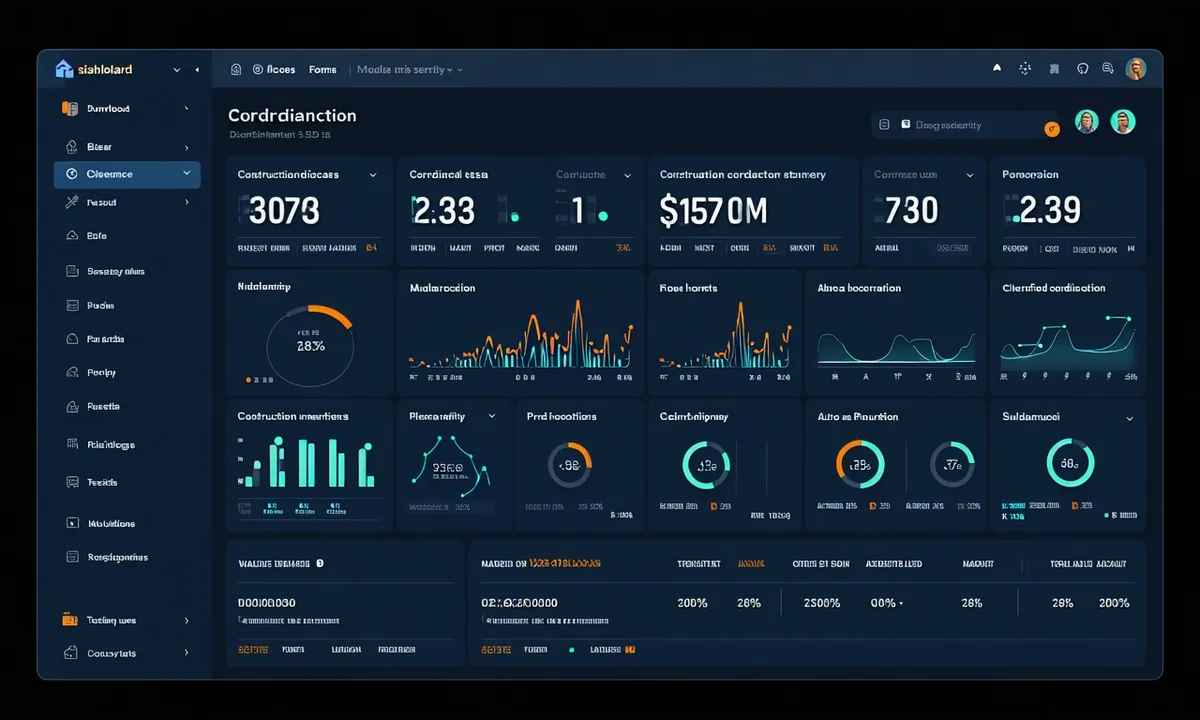Click the icon beside 'Fan srdia' sidebar item
Screen dimensions: 1200x720
(x=71, y=339)
